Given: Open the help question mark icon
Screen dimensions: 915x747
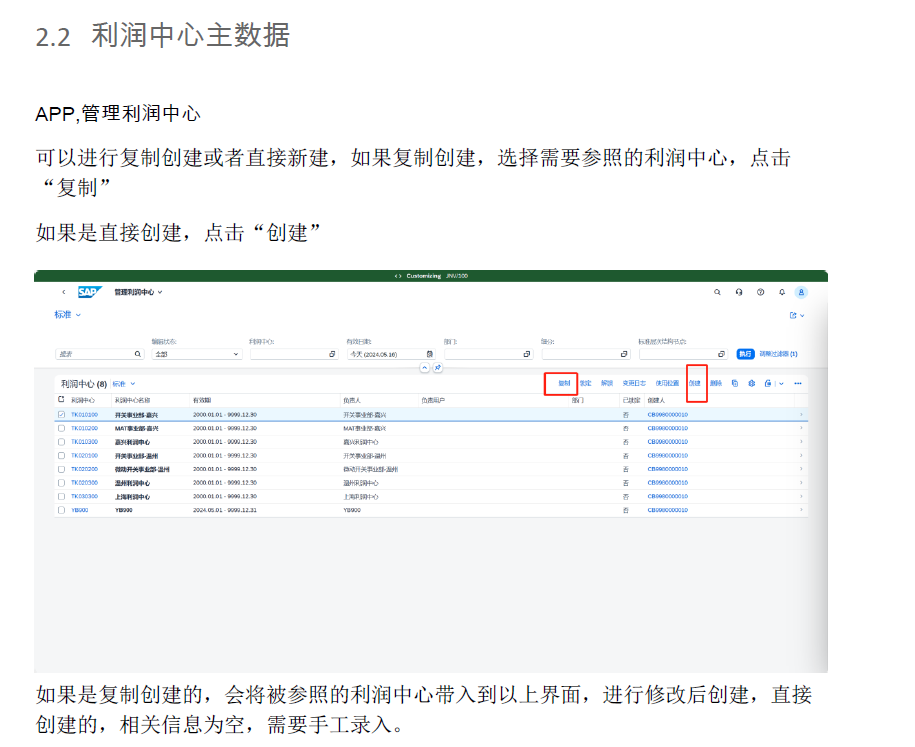Looking at the screenshot, I should 760,292.
